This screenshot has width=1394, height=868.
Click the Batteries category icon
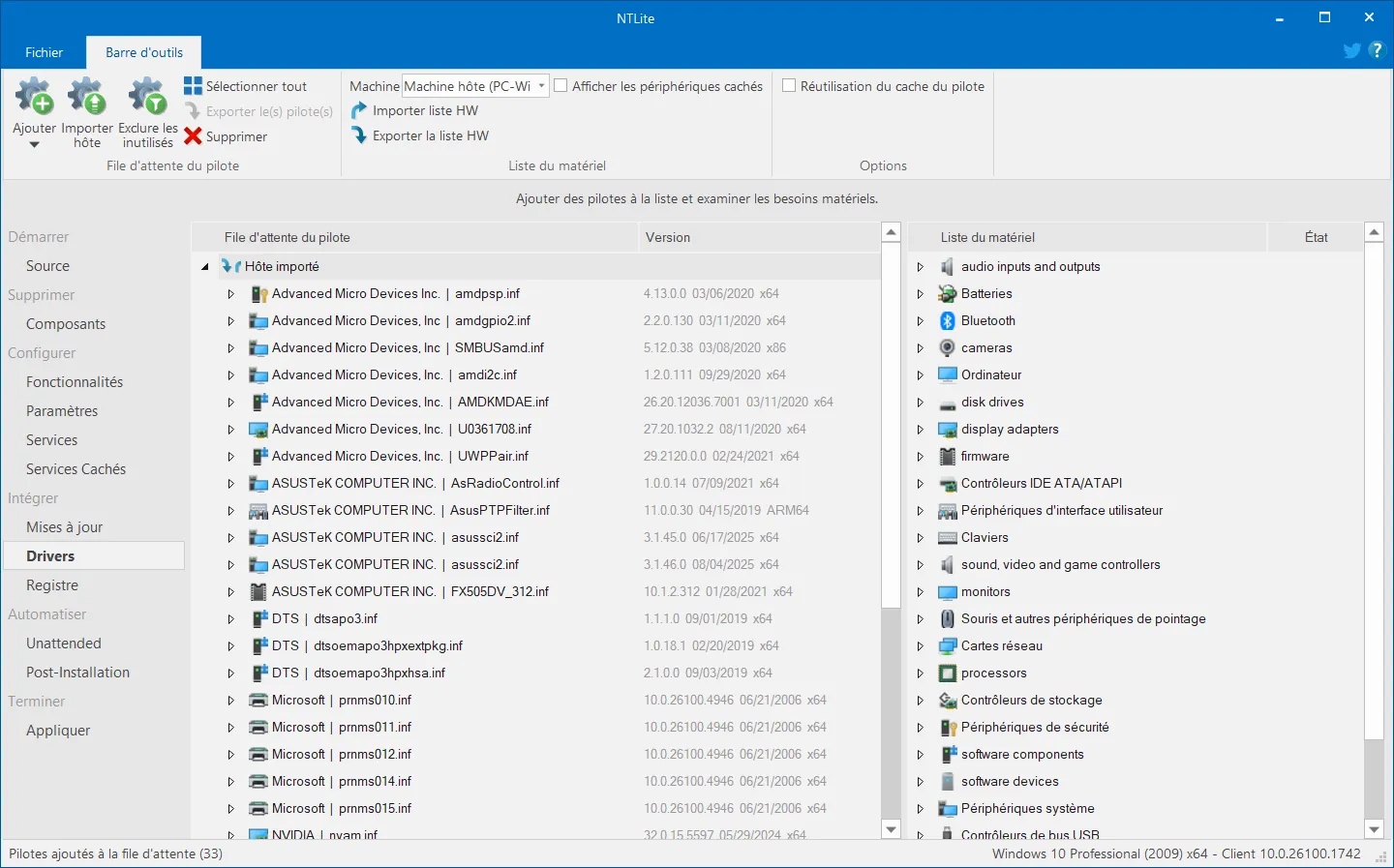tap(948, 293)
